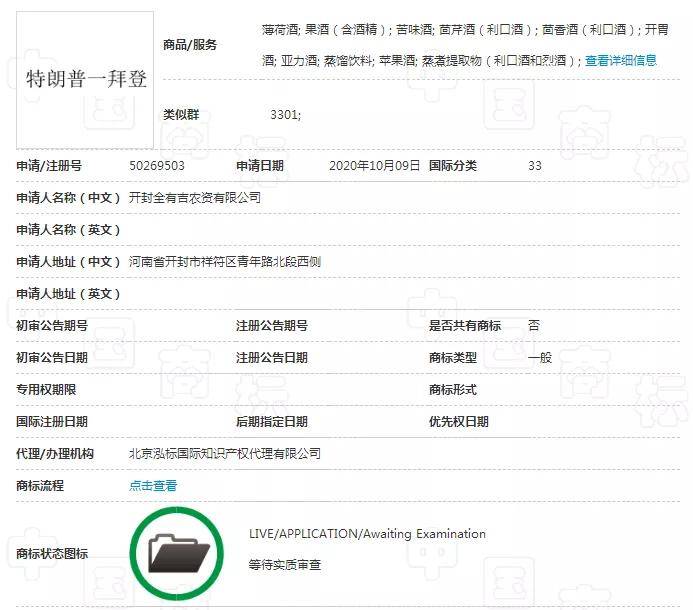Click the 特朗普一拜登 trademark image
Viewport: 693px width, 610px height.
click(x=85, y=80)
